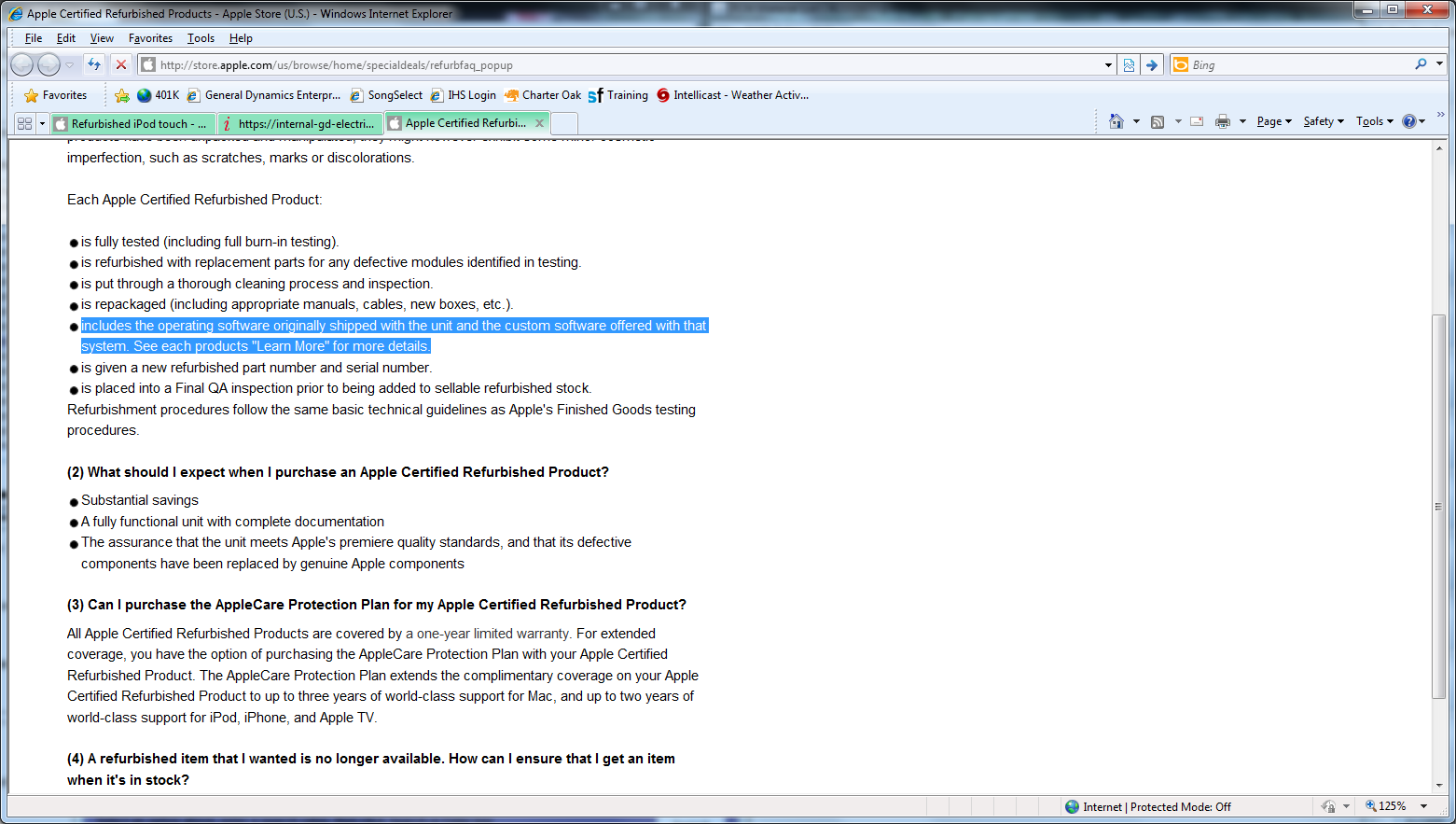Open the General Dynamics Enterpr... favorite
Viewport: 1456px width, 824px height.
click(264, 95)
